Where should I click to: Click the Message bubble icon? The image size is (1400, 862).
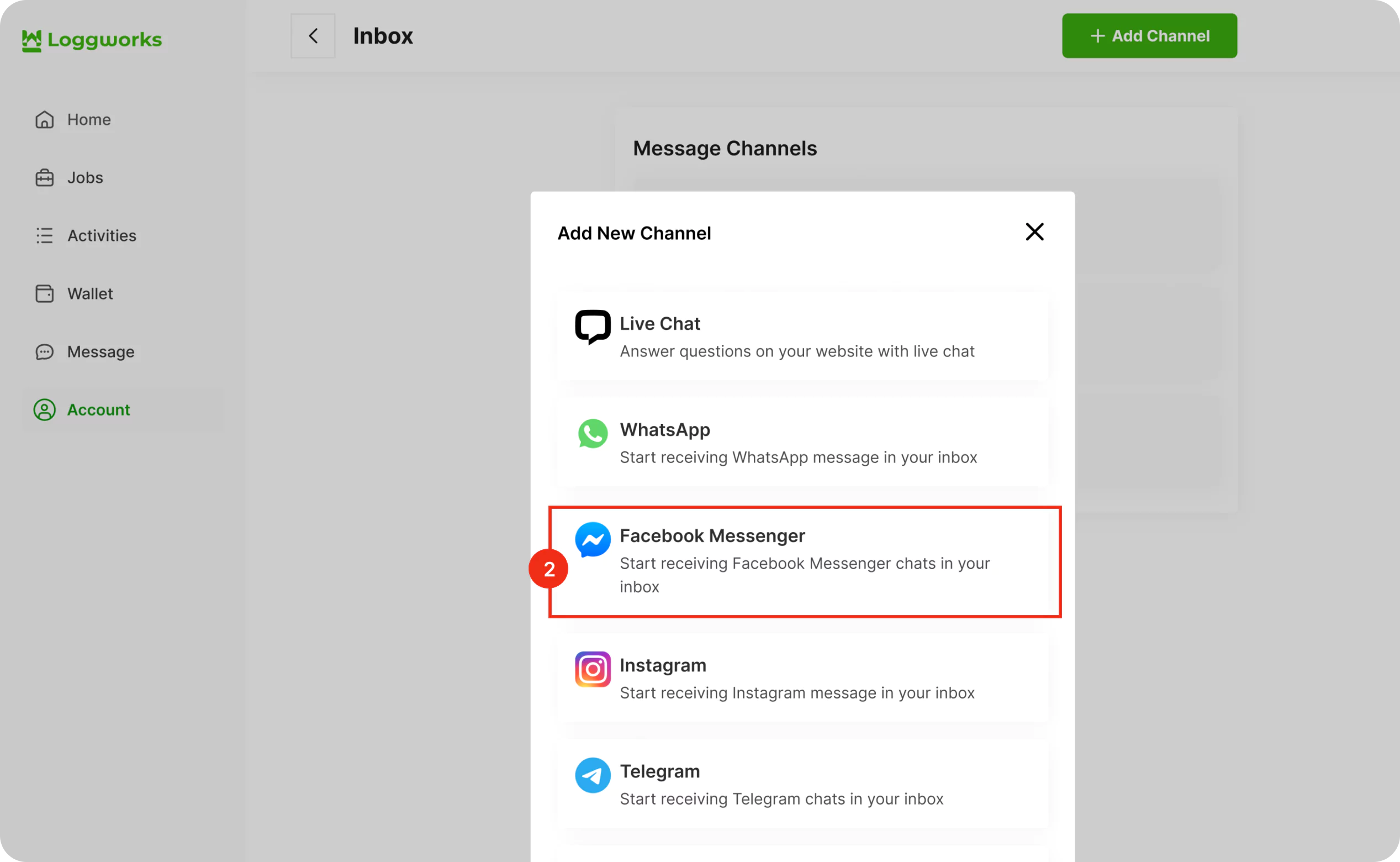point(44,352)
